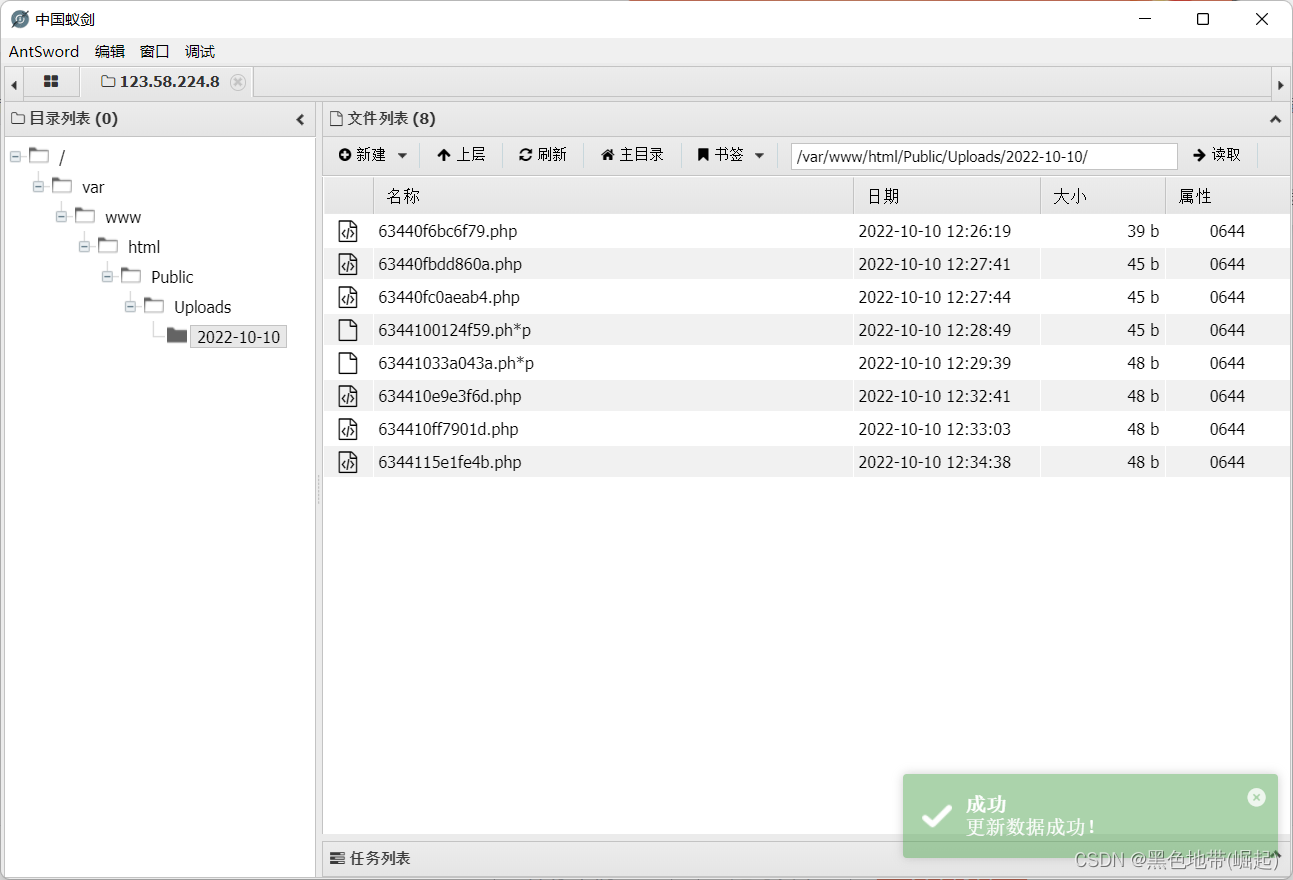This screenshot has height=880, width=1293.
Task: Collapse the Public tree node
Action: click(107, 277)
